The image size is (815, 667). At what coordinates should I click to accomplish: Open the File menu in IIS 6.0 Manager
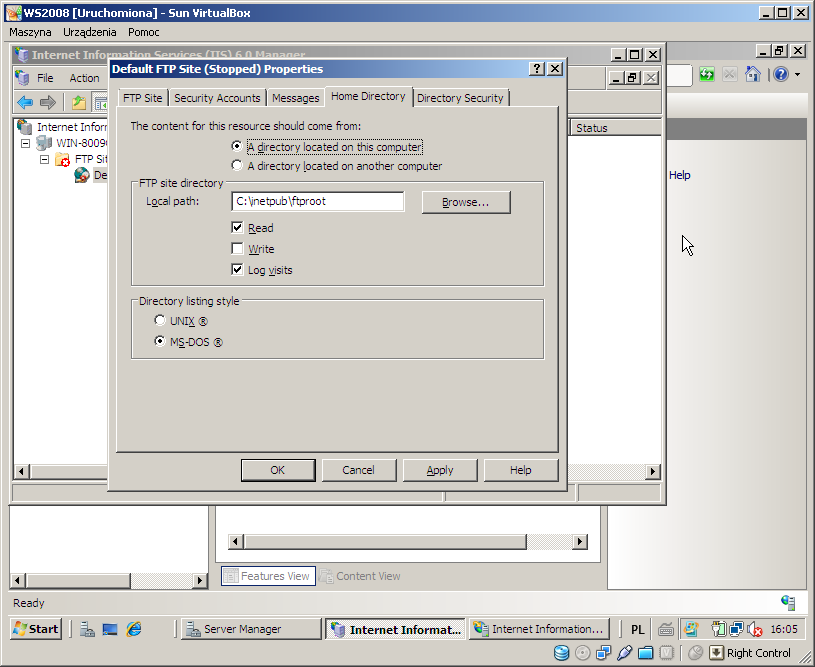click(45, 78)
